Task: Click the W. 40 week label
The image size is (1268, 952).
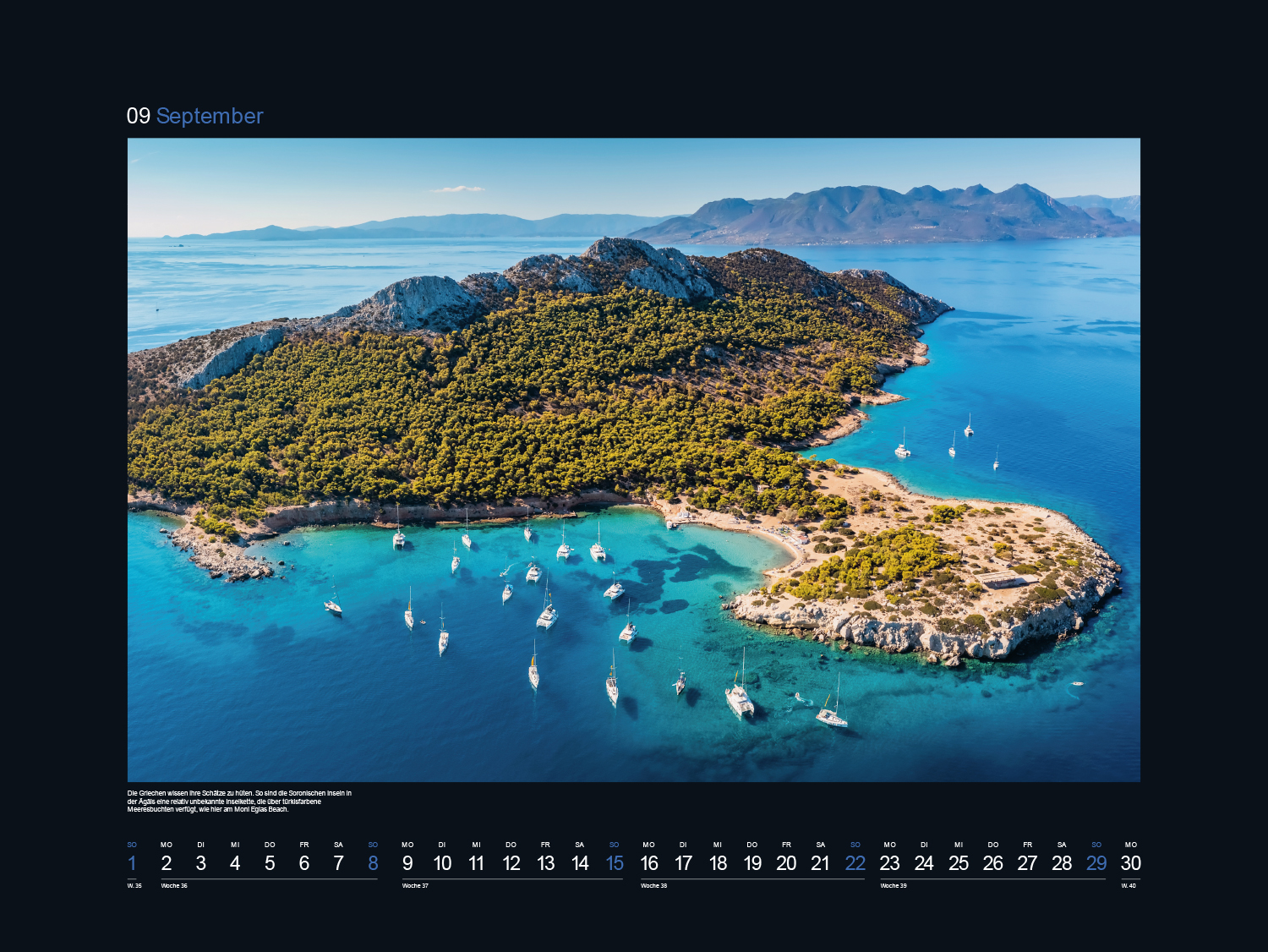Action: coord(1129,886)
